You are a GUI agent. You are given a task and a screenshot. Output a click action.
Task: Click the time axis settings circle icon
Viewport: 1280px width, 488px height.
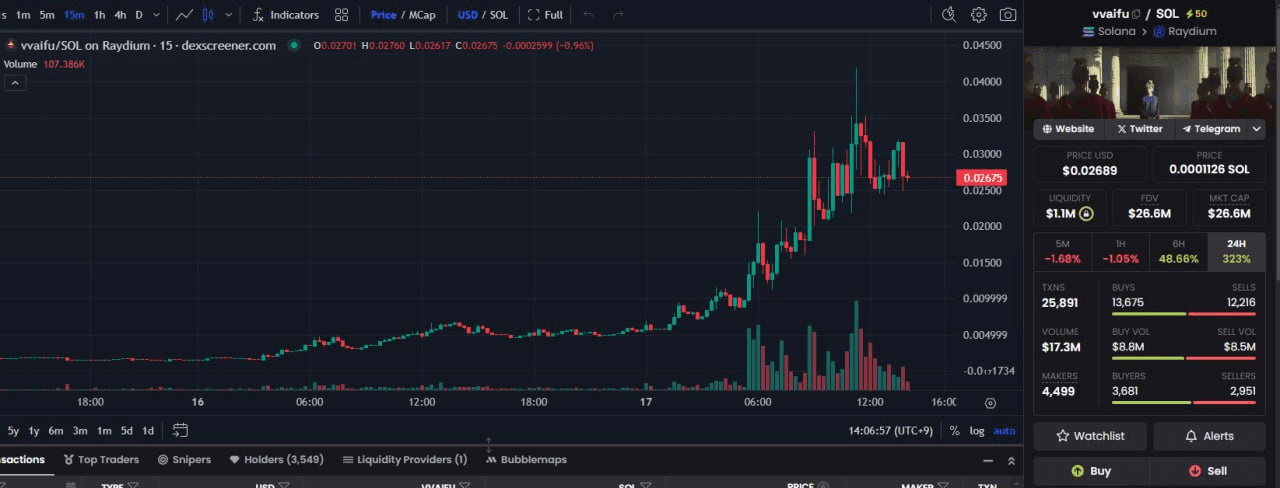(990, 403)
